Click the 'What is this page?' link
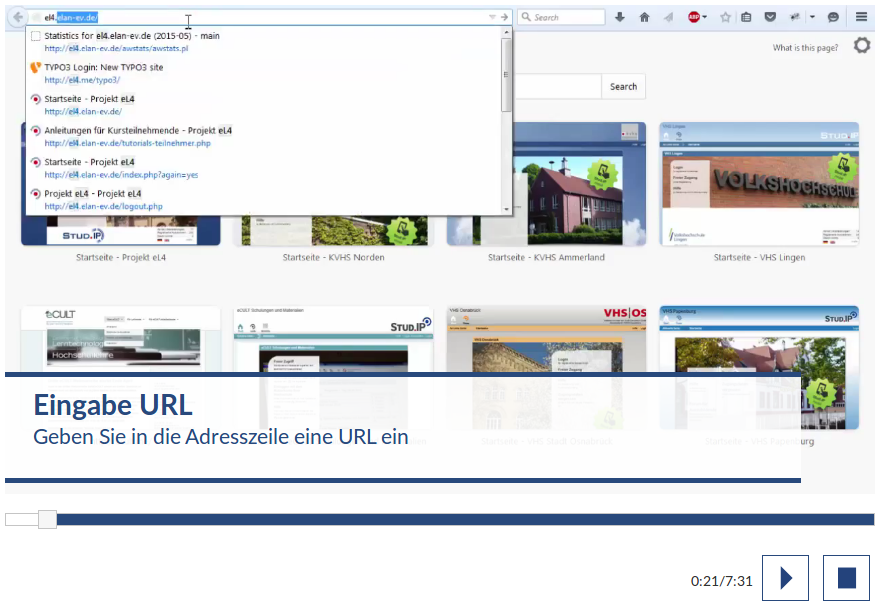 pos(807,48)
